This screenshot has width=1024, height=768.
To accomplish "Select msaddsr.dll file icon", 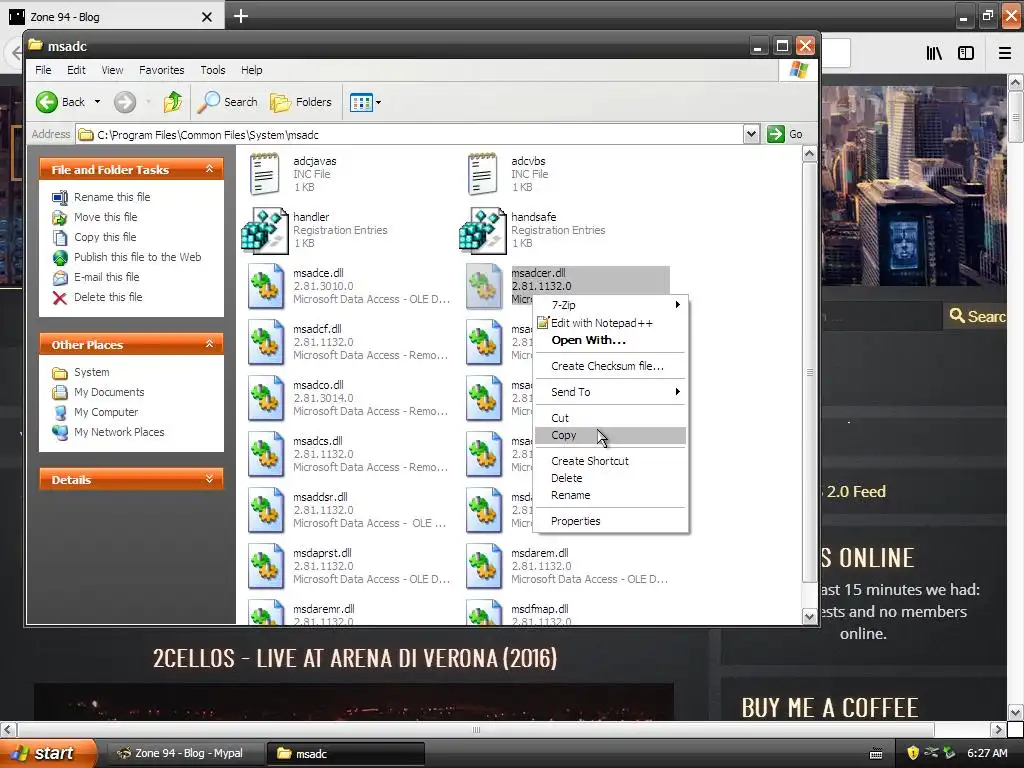I will (266, 511).
